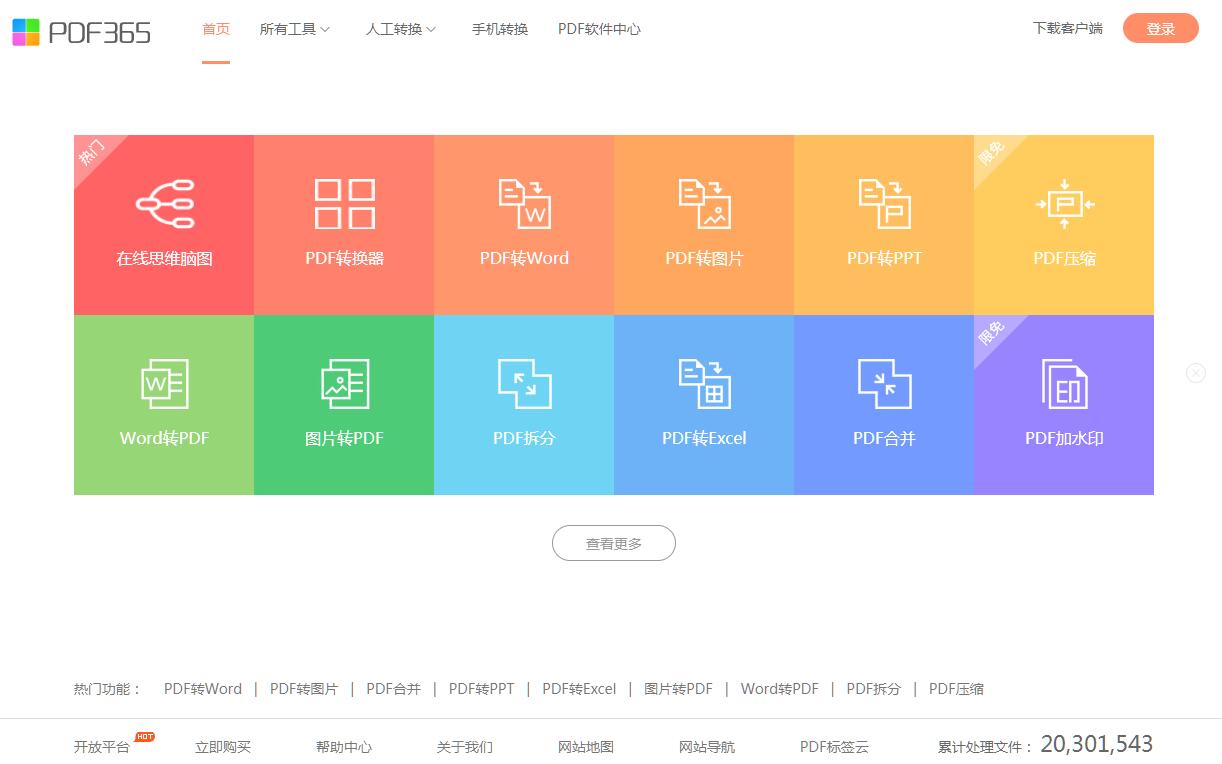Image resolution: width=1222 pixels, height=764 pixels.
Task: Launch the Word转PDF tile icon
Action: click(x=164, y=384)
